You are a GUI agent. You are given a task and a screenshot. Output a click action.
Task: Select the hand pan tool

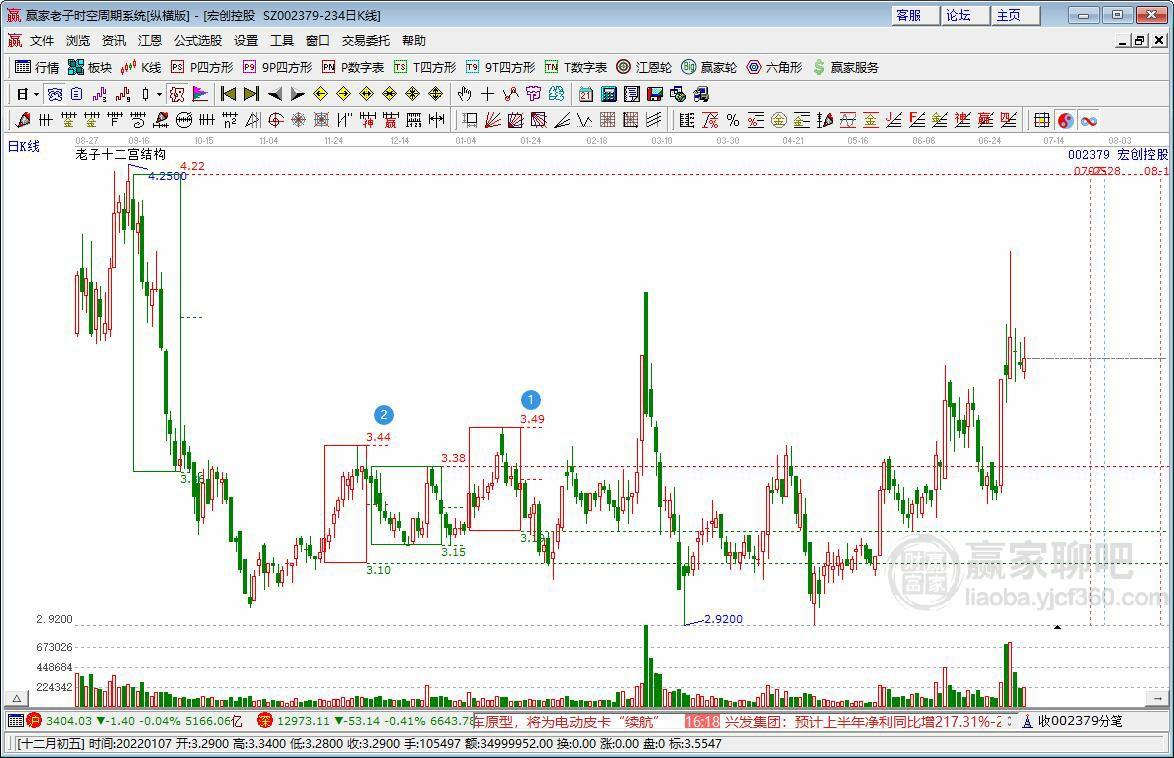(x=464, y=94)
